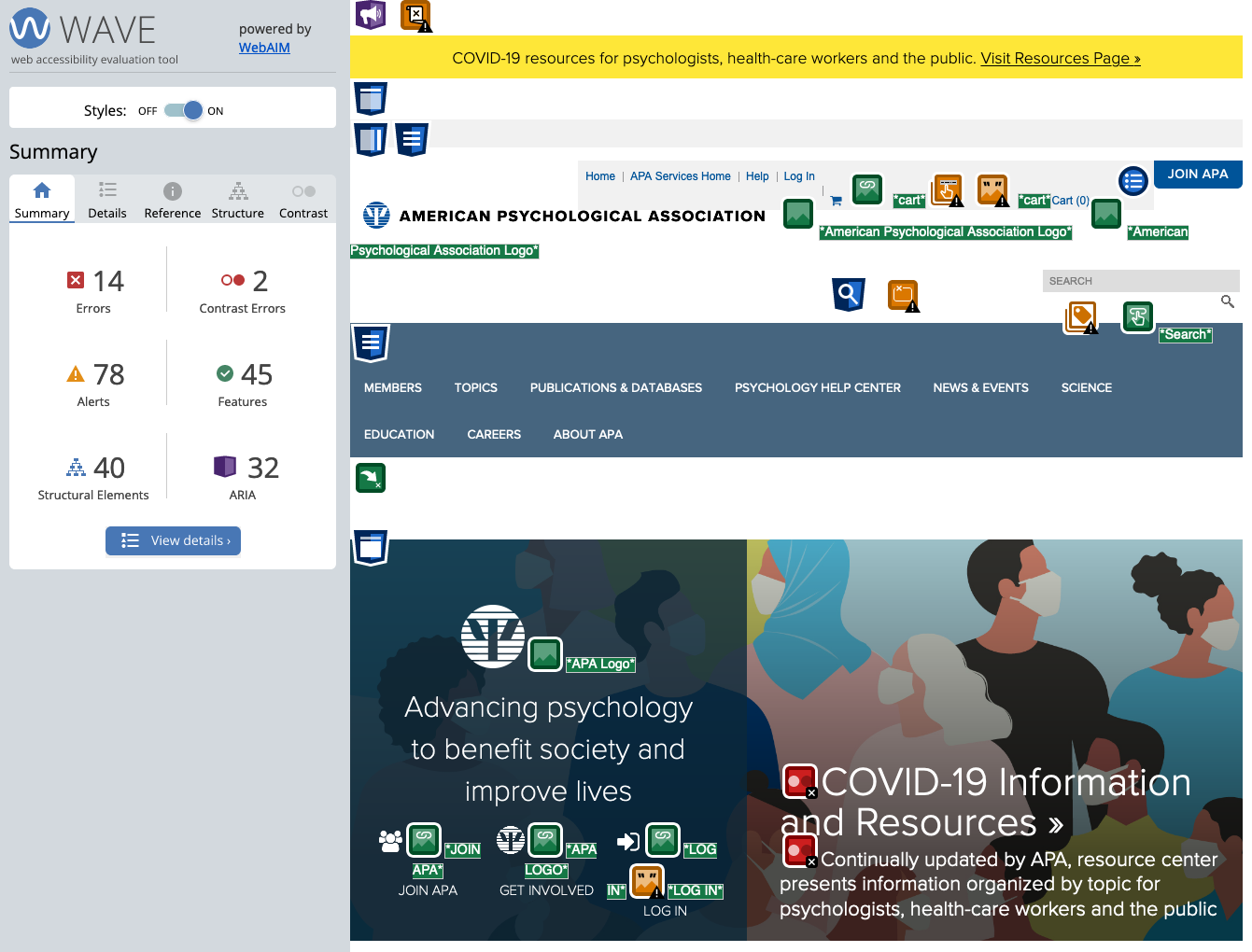Image resolution: width=1252 pixels, height=952 pixels.
Task: Open PUBLICATIONS & DATABASES menu
Action: 615,387
